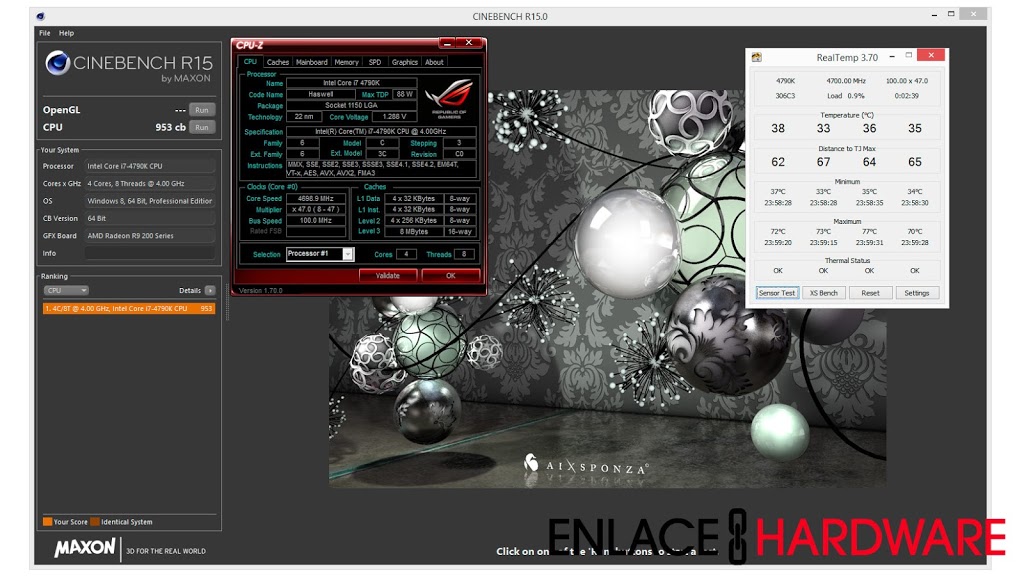Click the Sensor Test button in RealTemp
This screenshot has width=1024, height=576.
point(777,293)
